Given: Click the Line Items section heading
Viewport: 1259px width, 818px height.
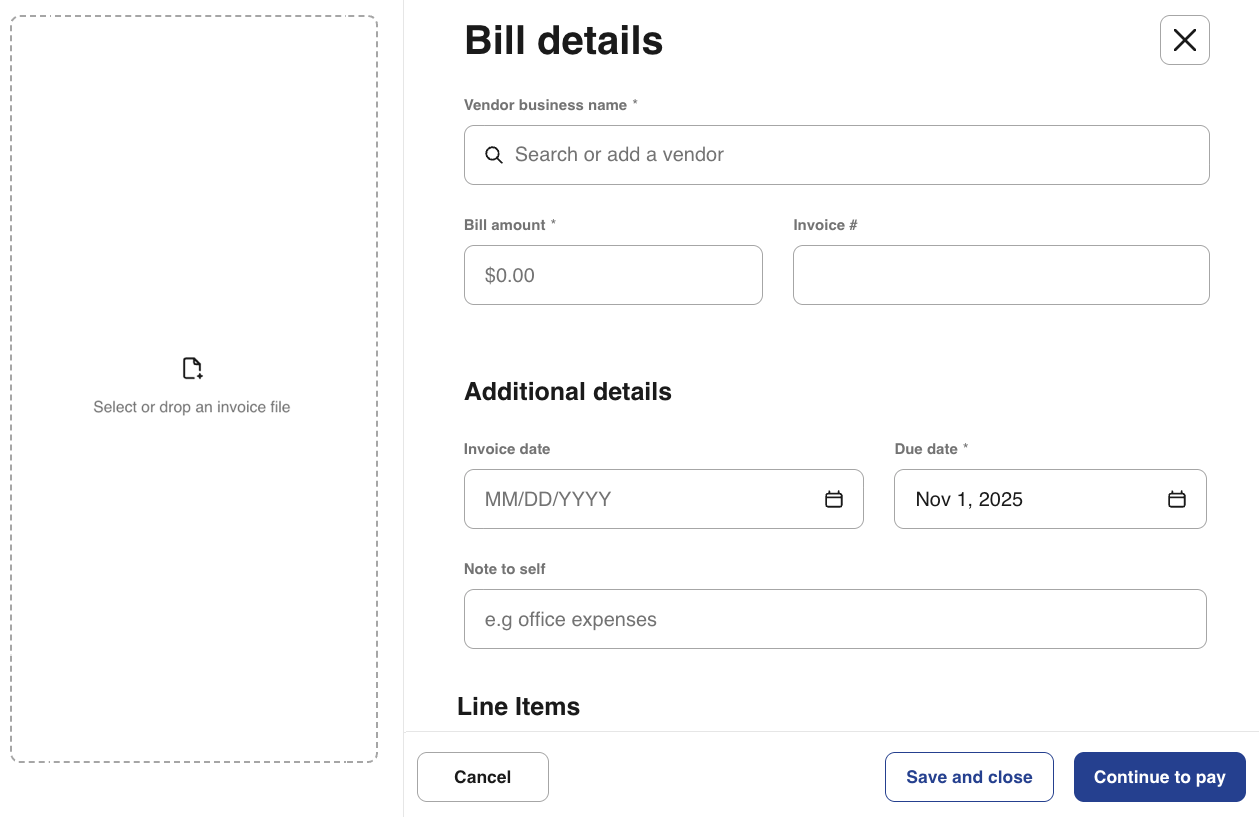Looking at the screenshot, I should 518,706.
